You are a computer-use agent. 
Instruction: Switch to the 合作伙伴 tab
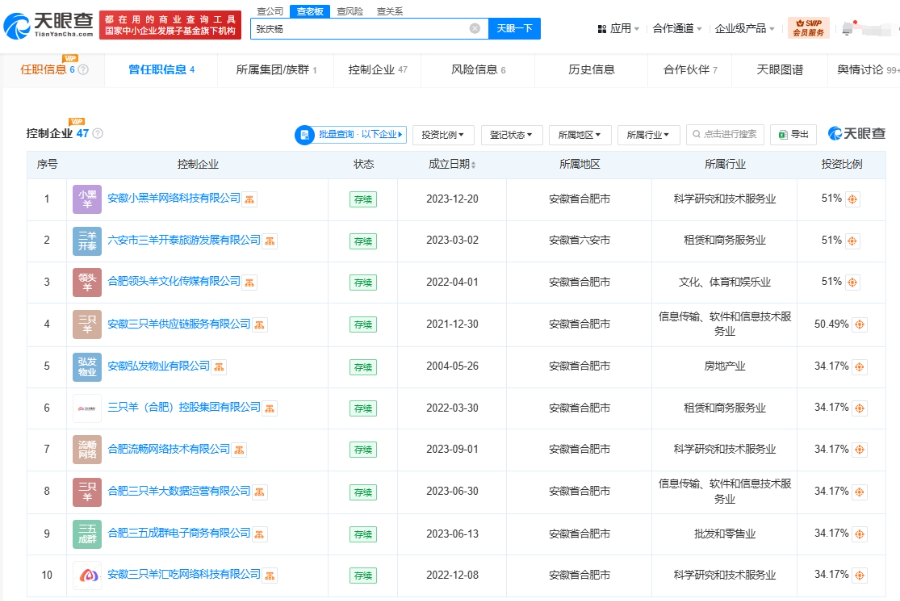point(690,70)
